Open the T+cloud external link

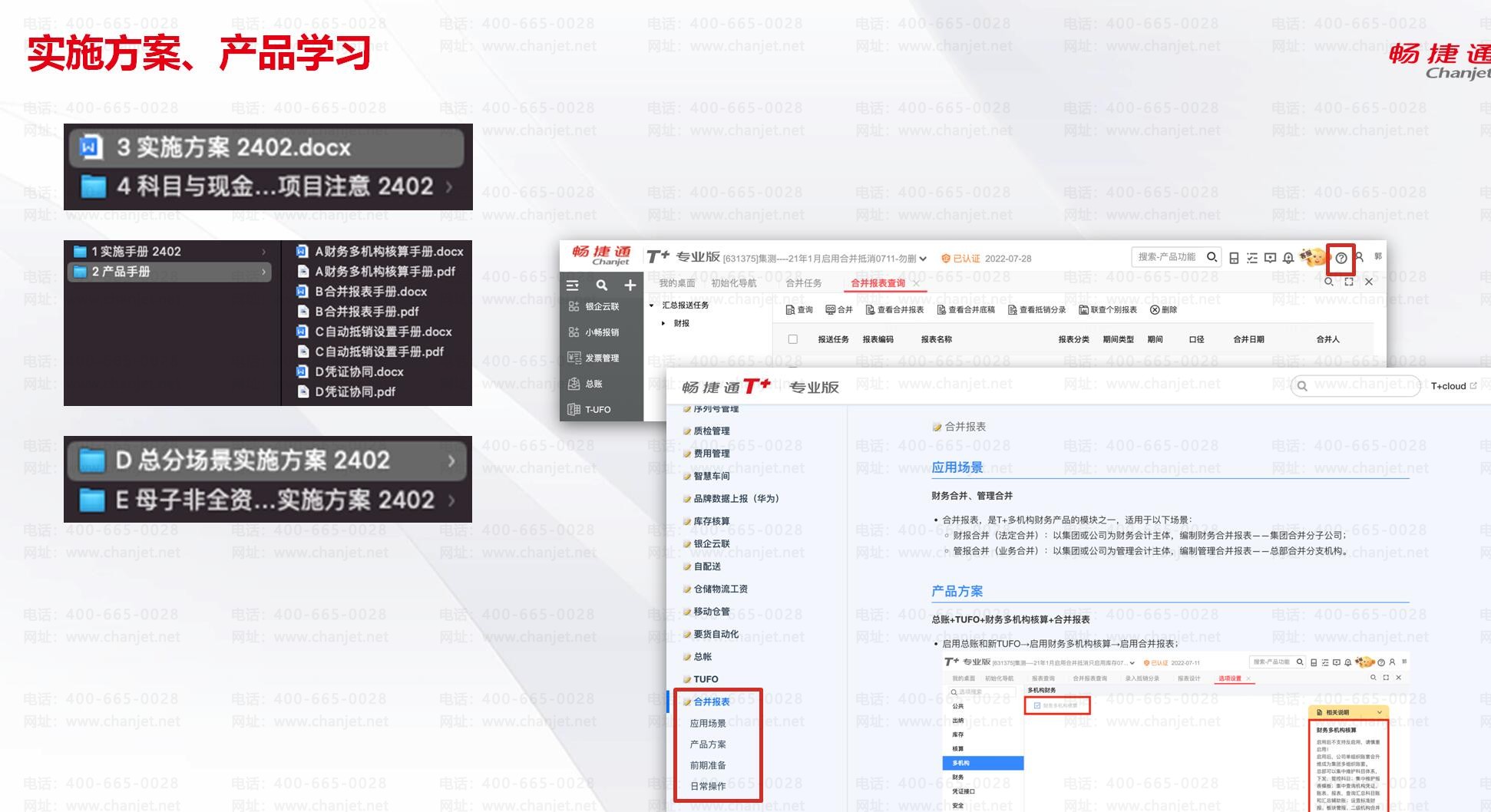coord(1453,386)
